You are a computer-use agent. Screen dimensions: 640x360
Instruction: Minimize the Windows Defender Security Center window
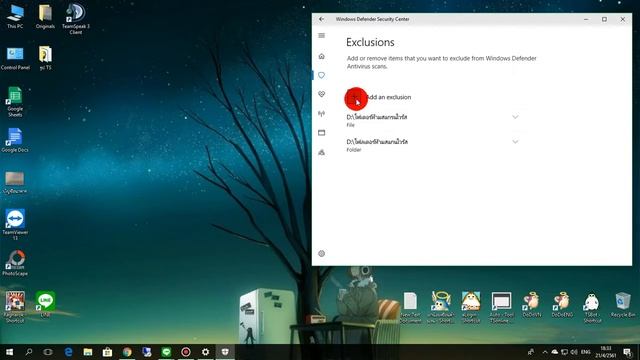point(586,19)
